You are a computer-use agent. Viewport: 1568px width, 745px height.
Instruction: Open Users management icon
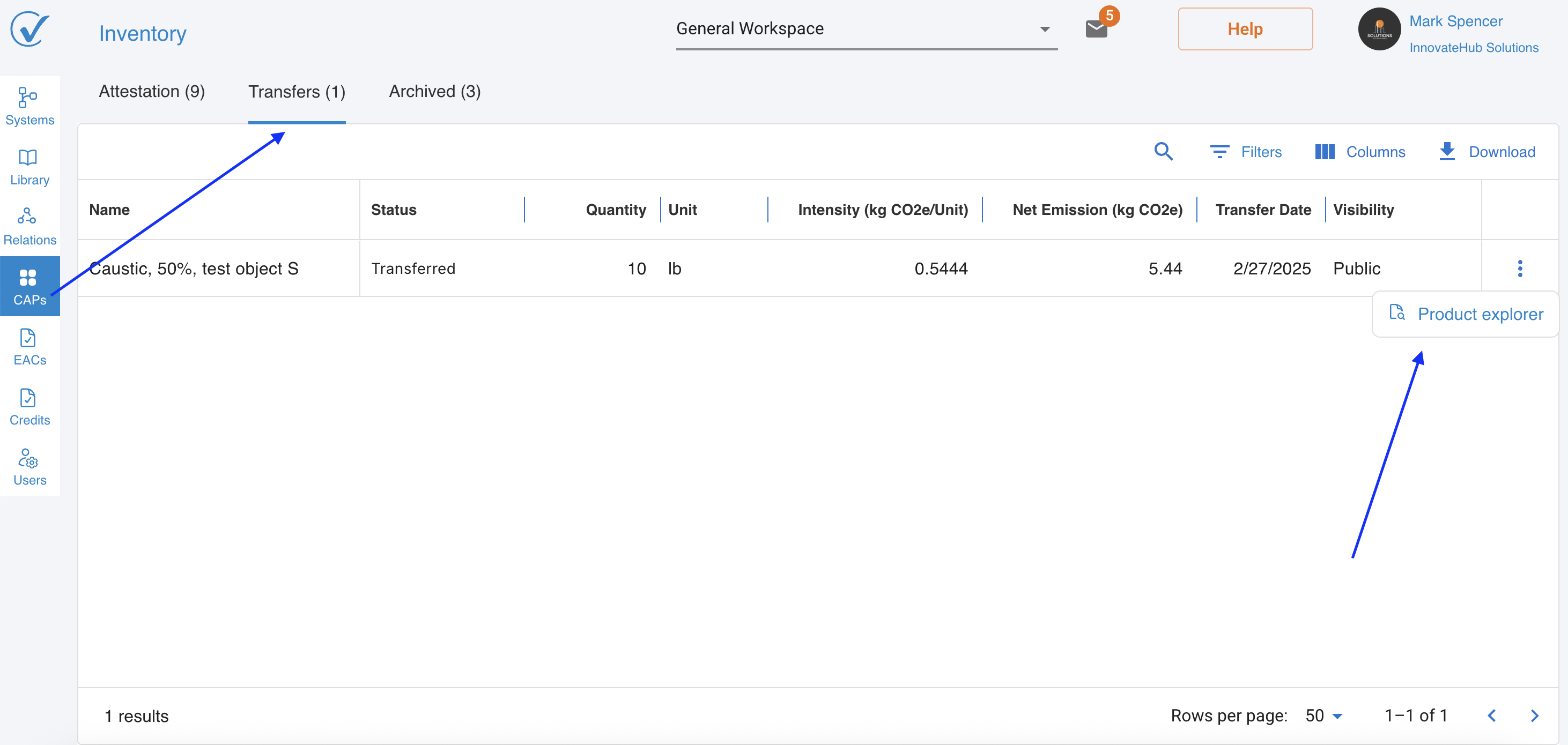click(29, 466)
